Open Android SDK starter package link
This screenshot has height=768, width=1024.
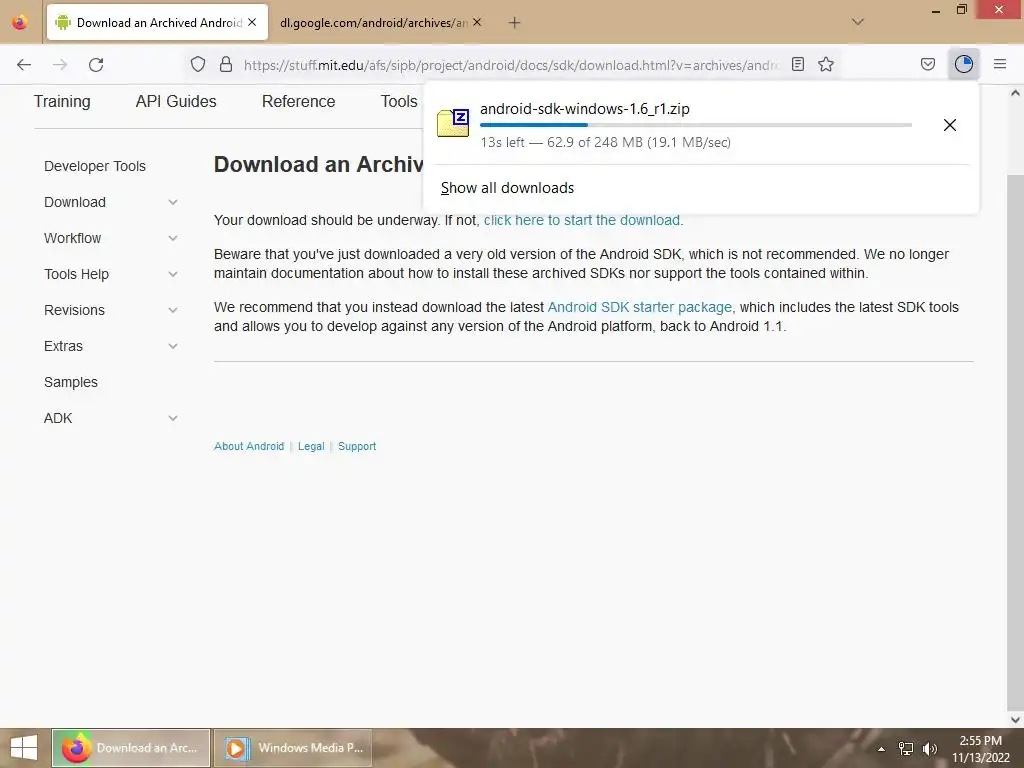[639, 307]
